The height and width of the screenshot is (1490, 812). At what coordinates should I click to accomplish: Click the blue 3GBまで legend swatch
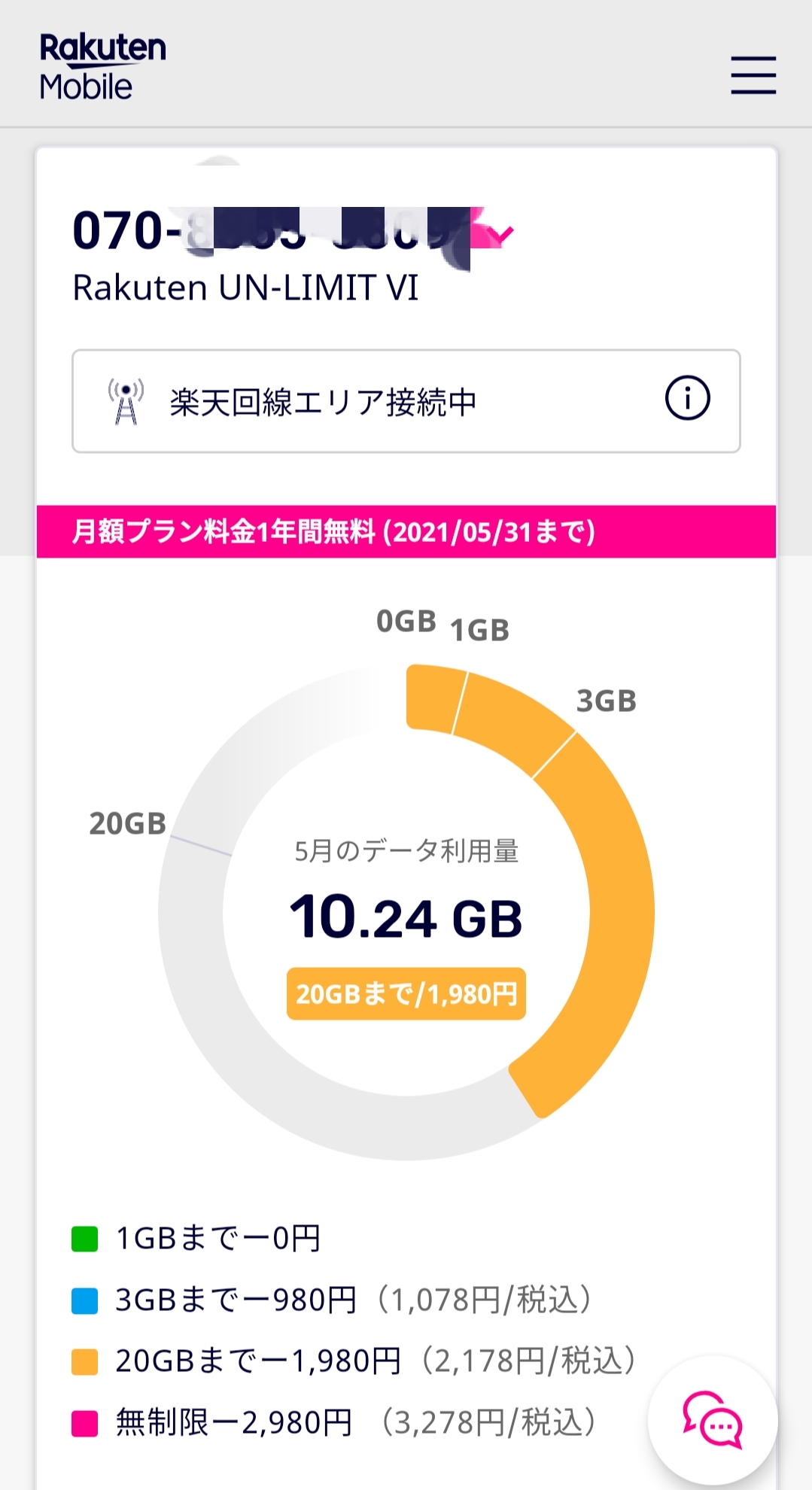[84, 1300]
